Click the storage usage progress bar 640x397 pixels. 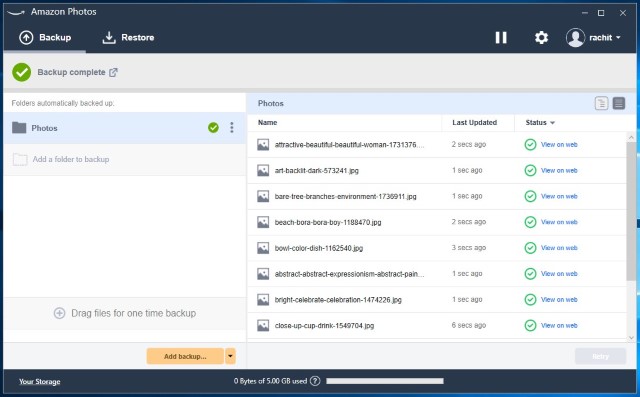tap(384, 381)
